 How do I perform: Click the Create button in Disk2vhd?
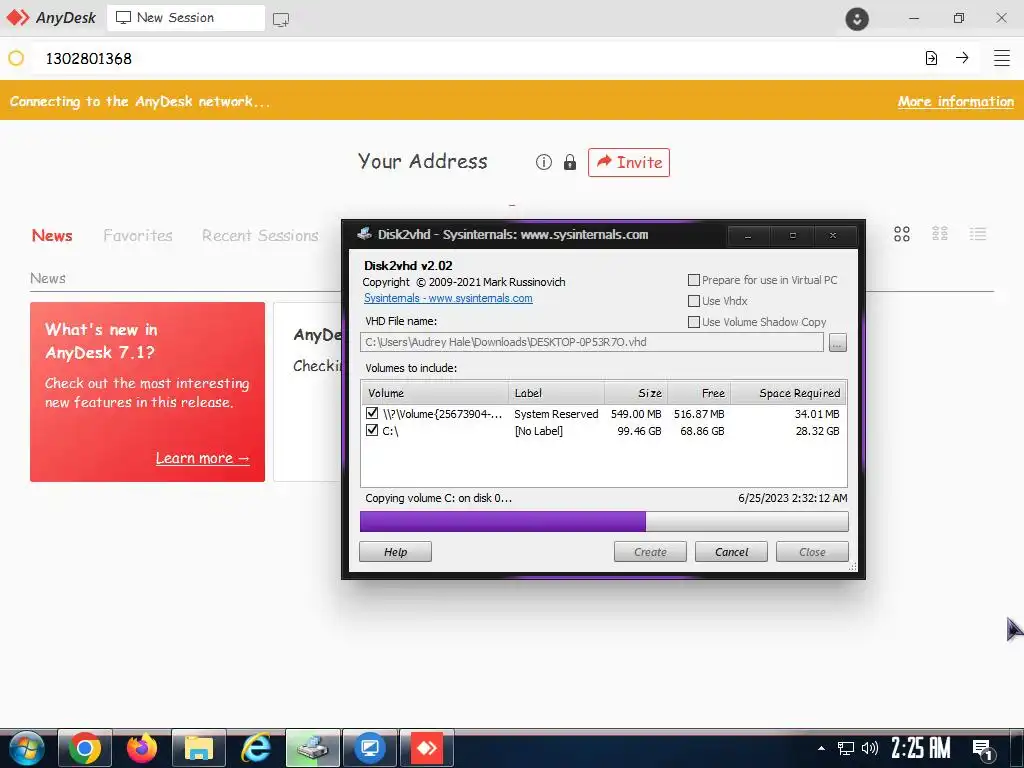click(x=650, y=552)
